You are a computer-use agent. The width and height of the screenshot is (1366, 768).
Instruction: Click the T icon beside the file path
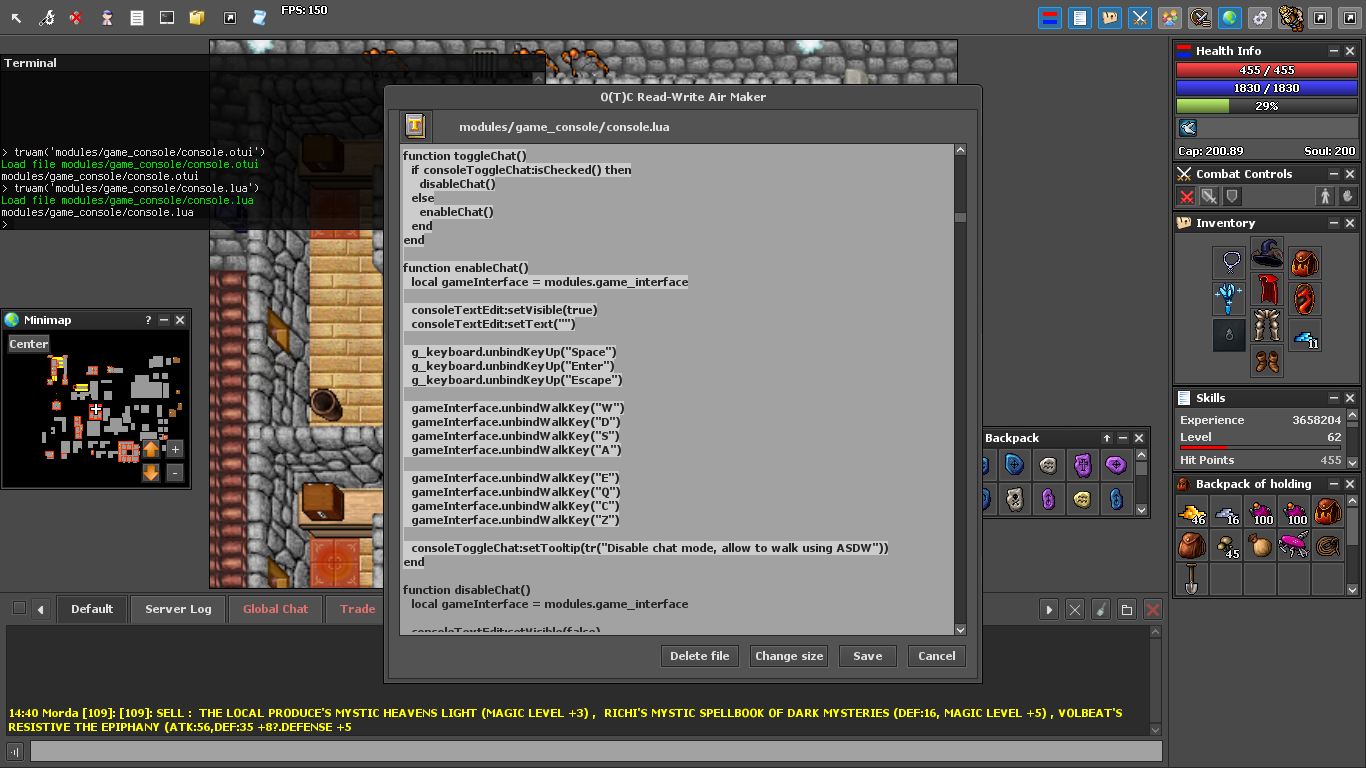[415, 126]
